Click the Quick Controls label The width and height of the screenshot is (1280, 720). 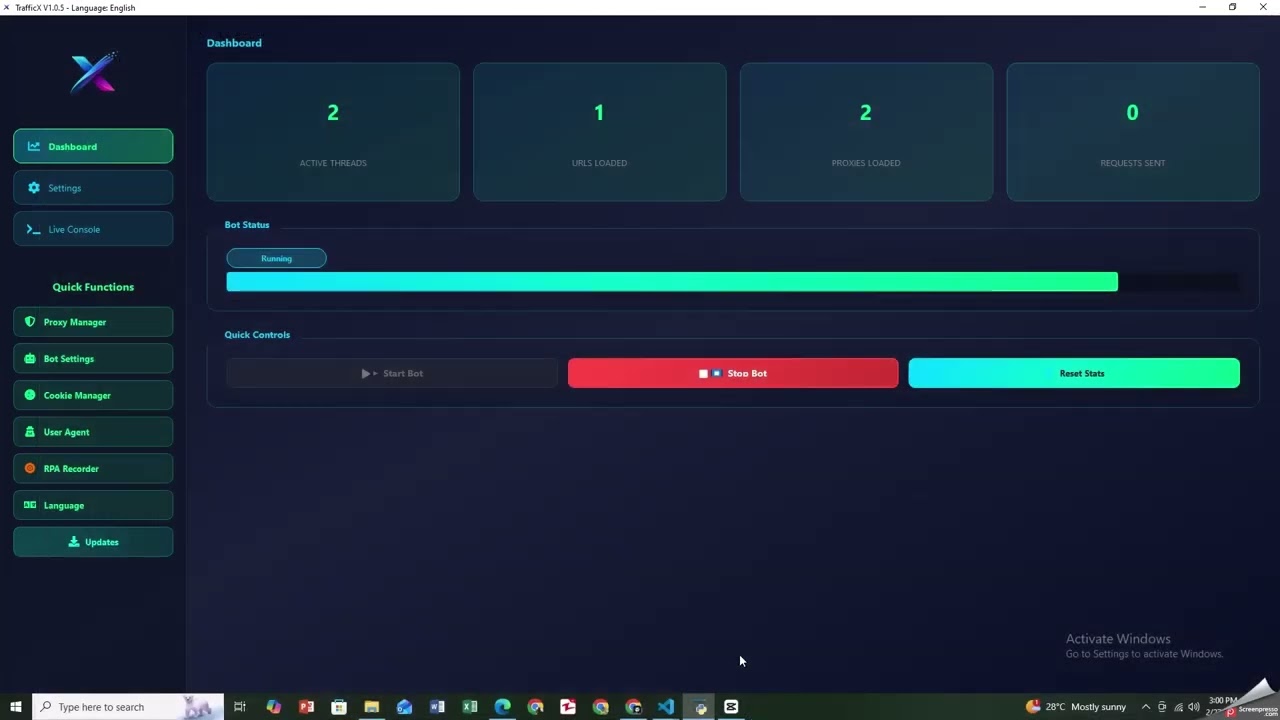pyautogui.click(x=257, y=335)
